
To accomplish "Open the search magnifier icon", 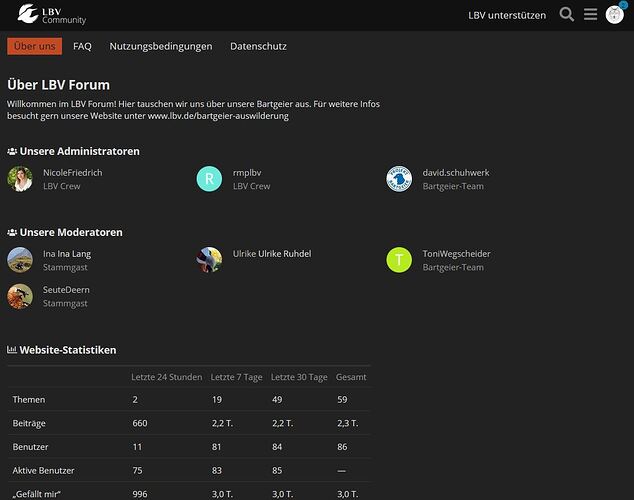I will [566, 15].
